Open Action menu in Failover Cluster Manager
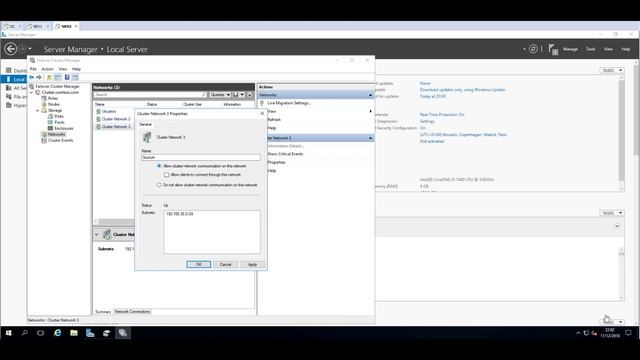The height and width of the screenshot is (360, 640). pyautogui.click(x=47, y=69)
